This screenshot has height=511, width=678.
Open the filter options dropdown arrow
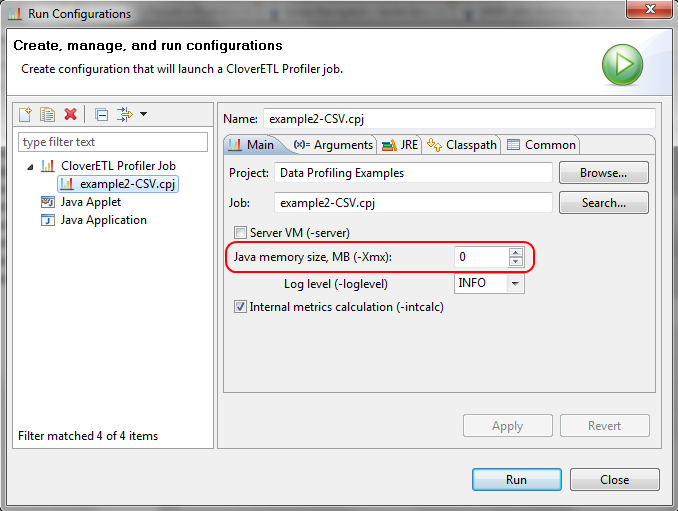point(144,115)
